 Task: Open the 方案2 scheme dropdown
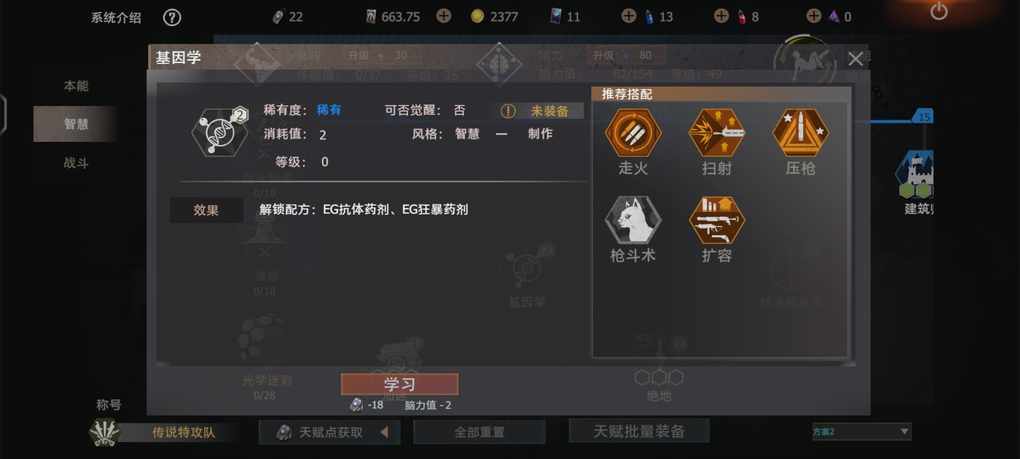[861, 432]
